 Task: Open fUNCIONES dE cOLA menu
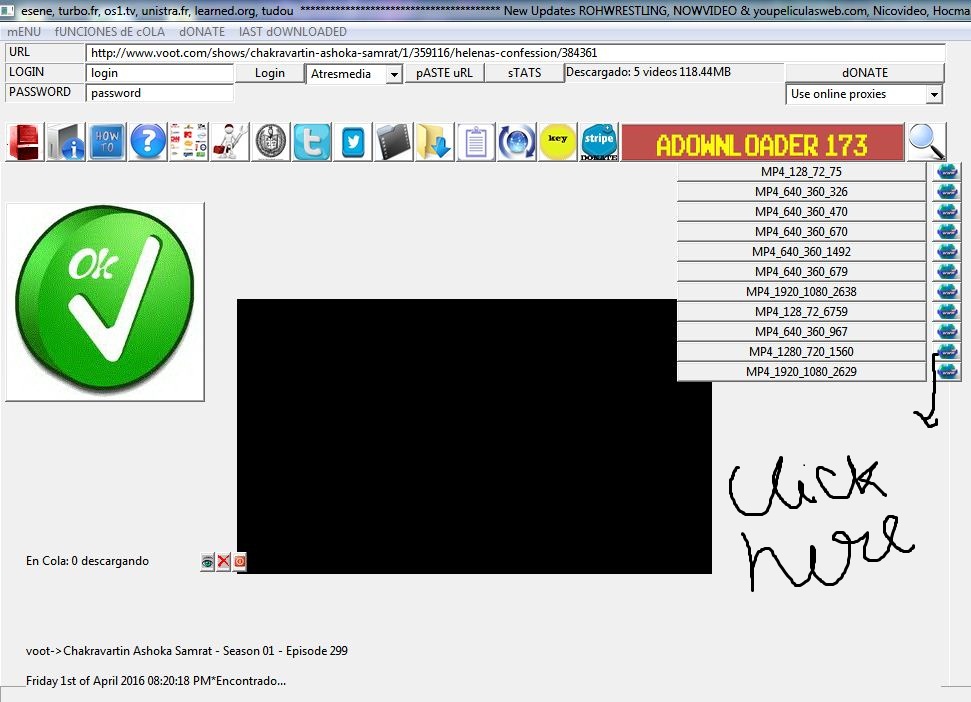[x=110, y=32]
